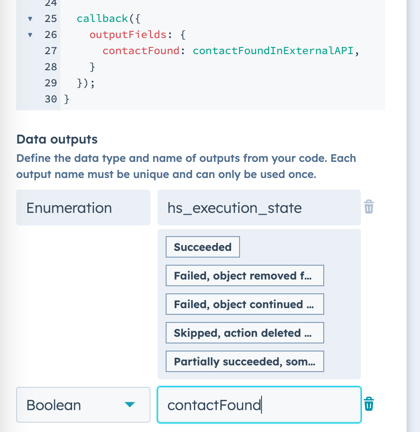This screenshot has height=432, width=420.
Task: Collapse code fold at line 26
Action: 30,35
